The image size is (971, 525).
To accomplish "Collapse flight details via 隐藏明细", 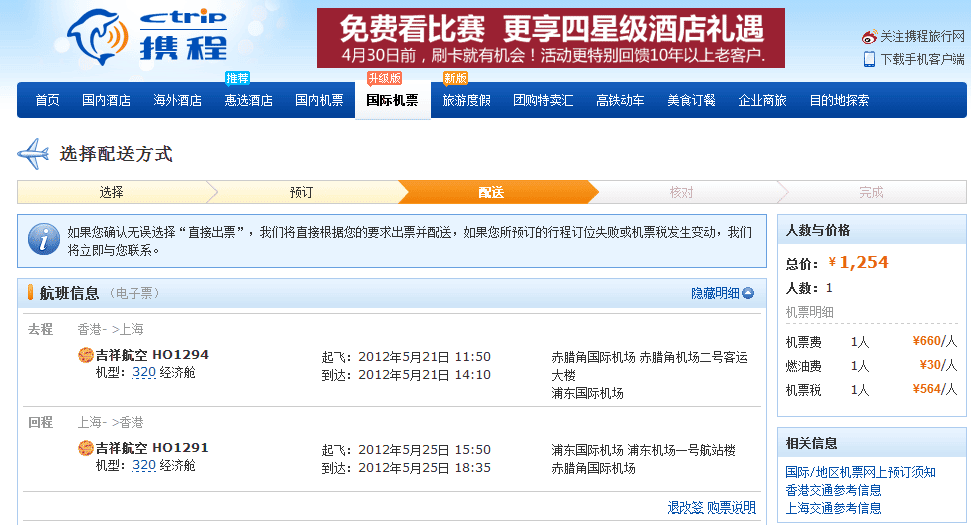I will pyautogui.click(x=722, y=293).
